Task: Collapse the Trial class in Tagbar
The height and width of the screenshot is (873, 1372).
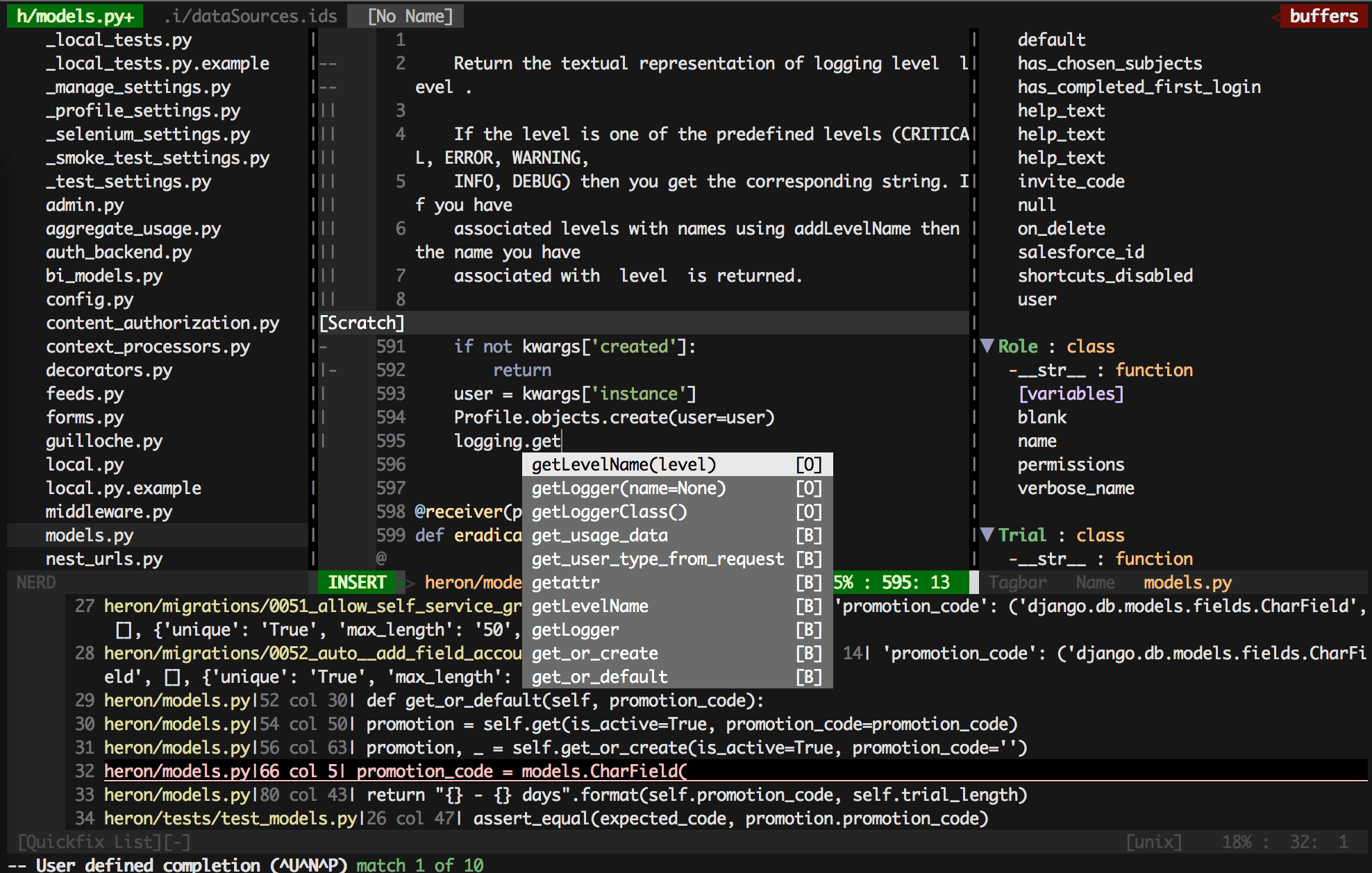Action: 987,534
